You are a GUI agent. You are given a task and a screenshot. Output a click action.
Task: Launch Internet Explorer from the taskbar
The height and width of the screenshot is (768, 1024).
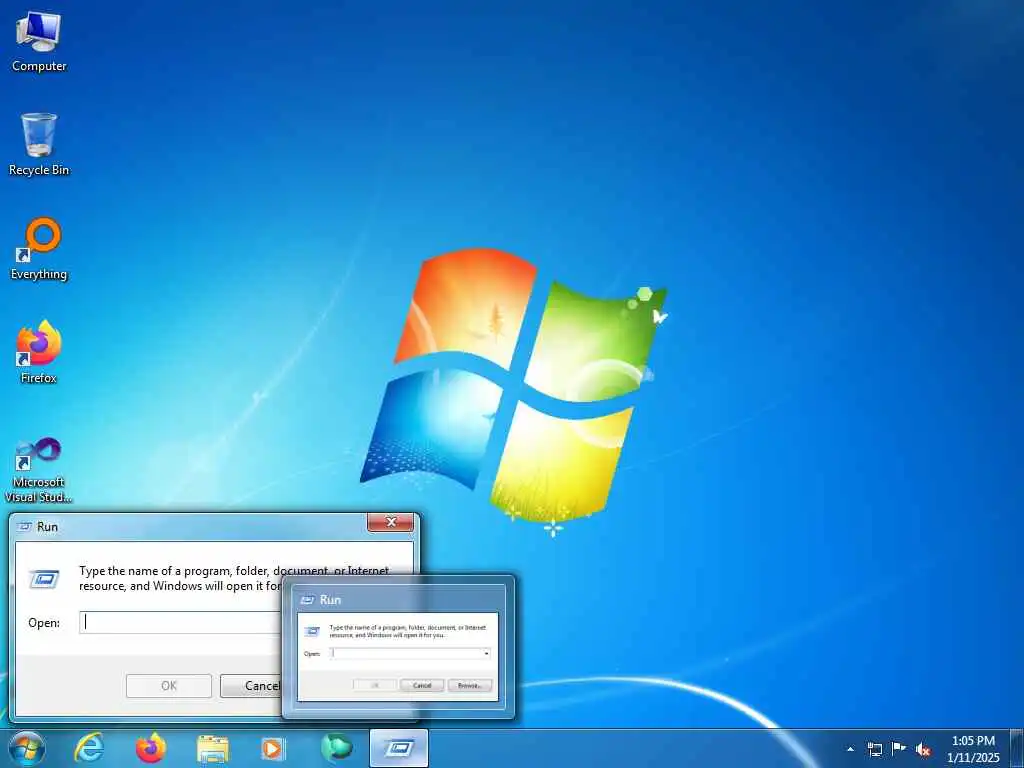click(89, 748)
